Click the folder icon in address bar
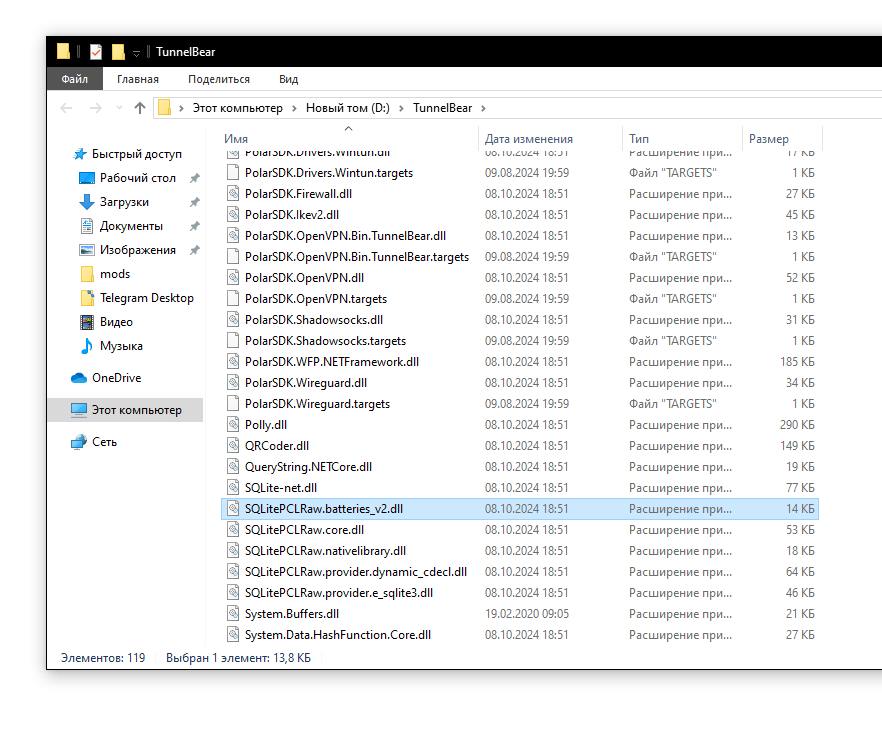This screenshot has width=882, height=729. click(164, 107)
